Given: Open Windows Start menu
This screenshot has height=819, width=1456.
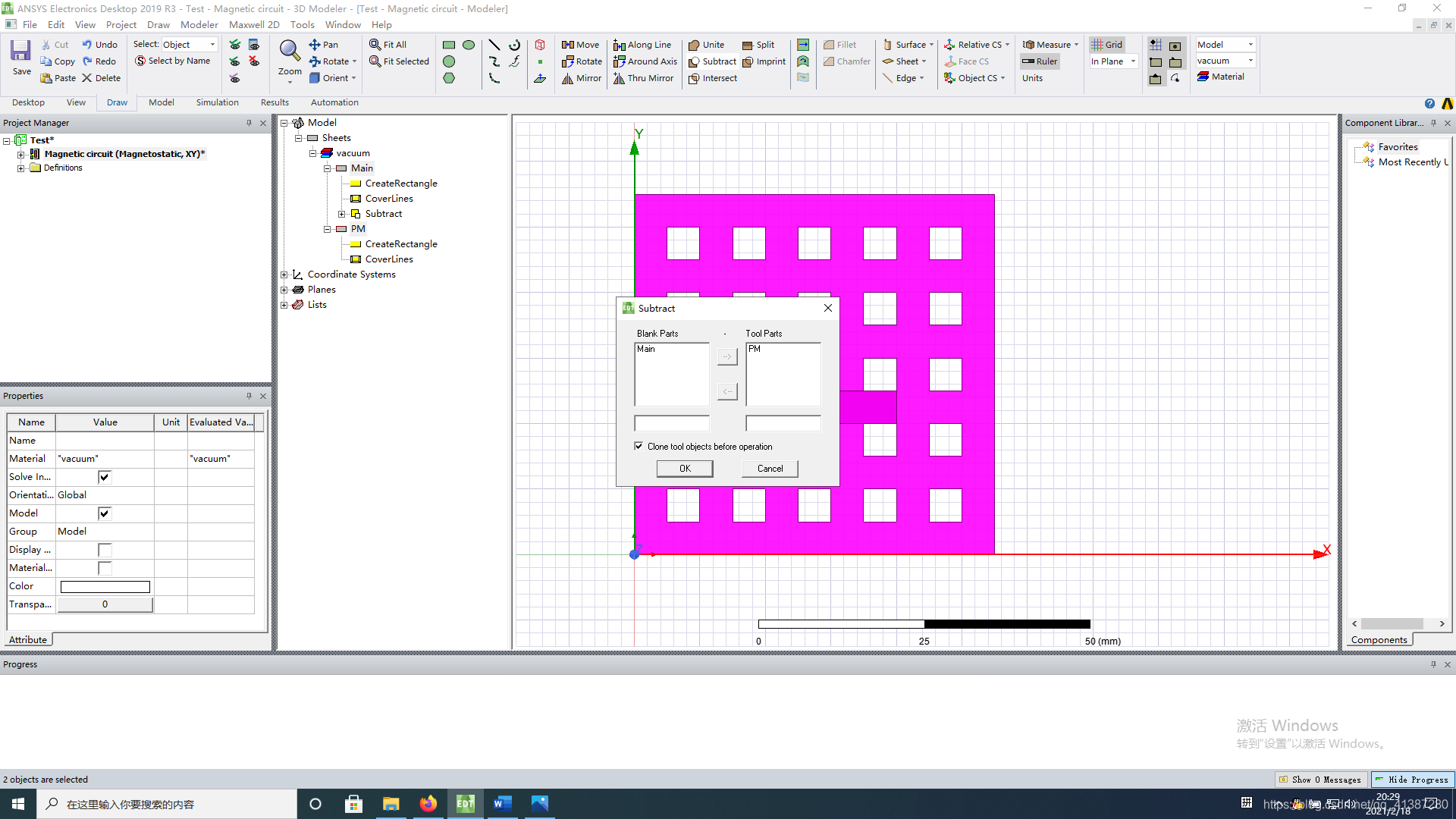Looking at the screenshot, I should coord(18,804).
